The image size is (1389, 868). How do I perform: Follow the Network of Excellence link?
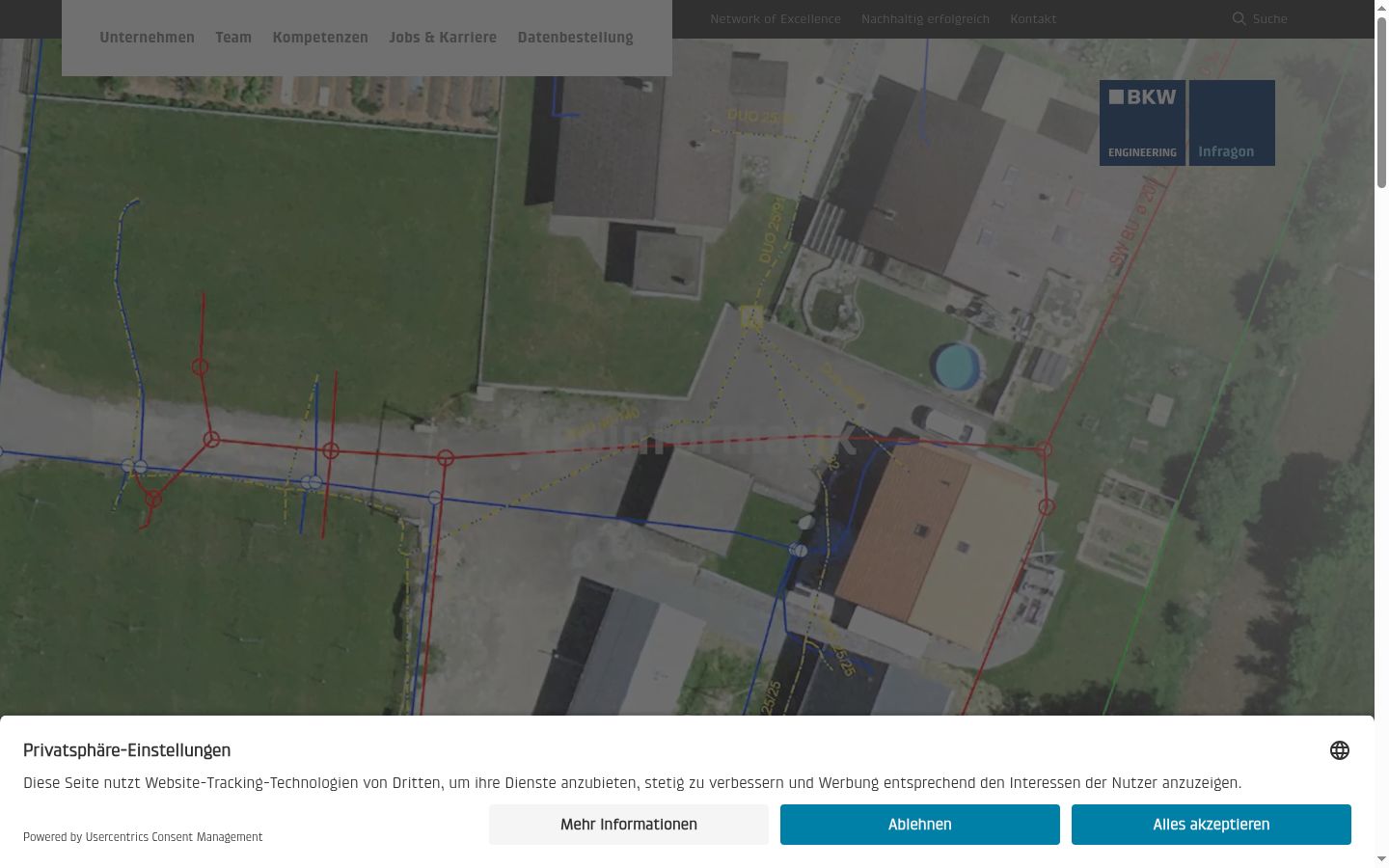click(776, 18)
